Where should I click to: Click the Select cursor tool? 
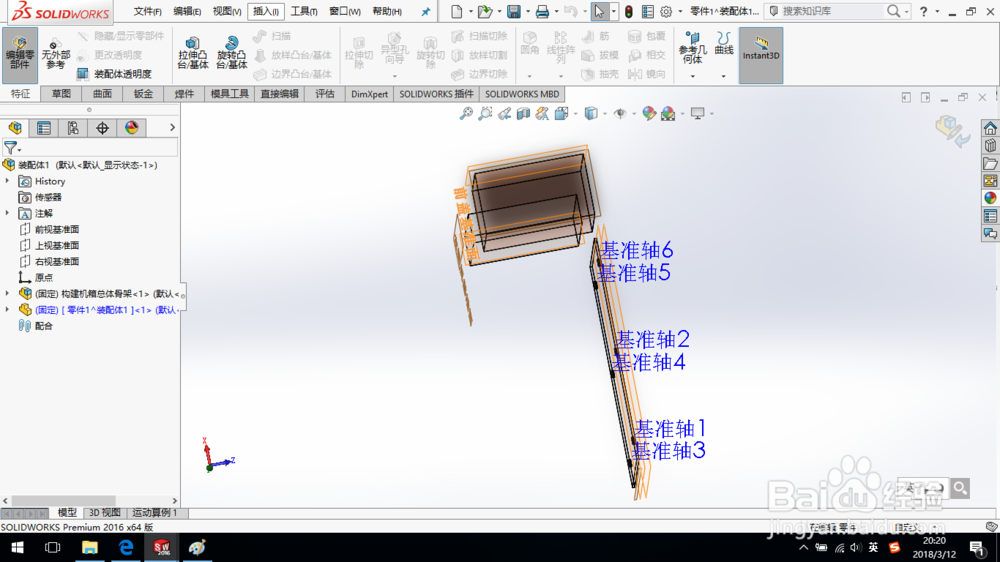click(x=599, y=11)
